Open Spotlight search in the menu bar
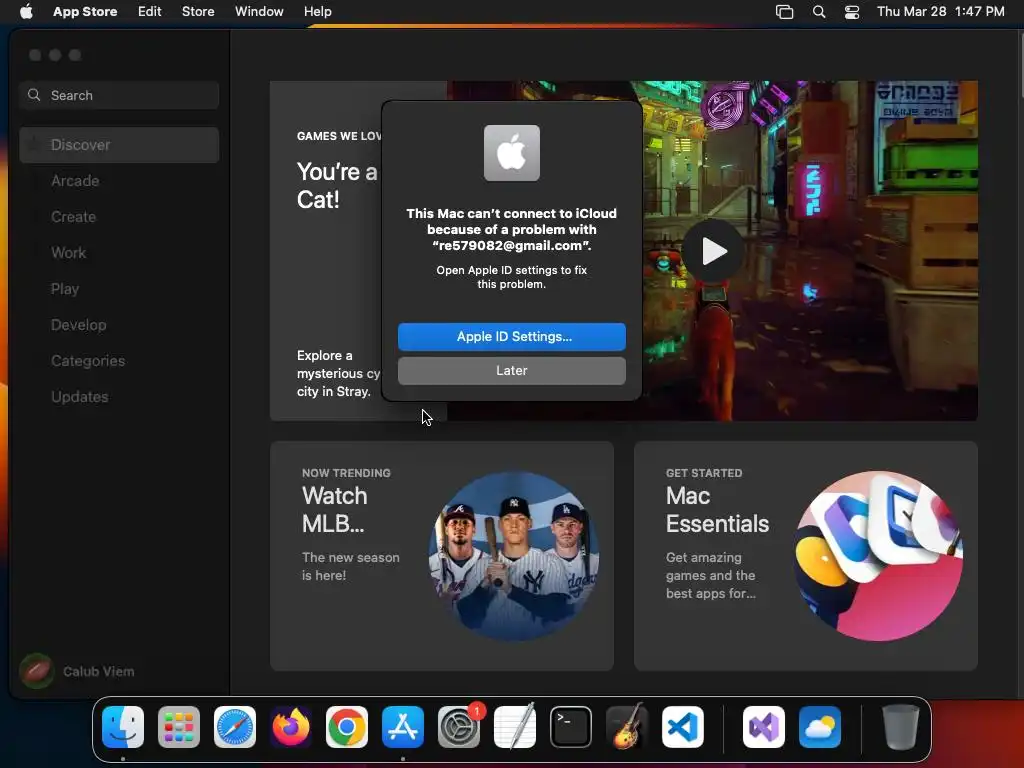The image size is (1024, 768). pyautogui.click(x=819, y=12)
